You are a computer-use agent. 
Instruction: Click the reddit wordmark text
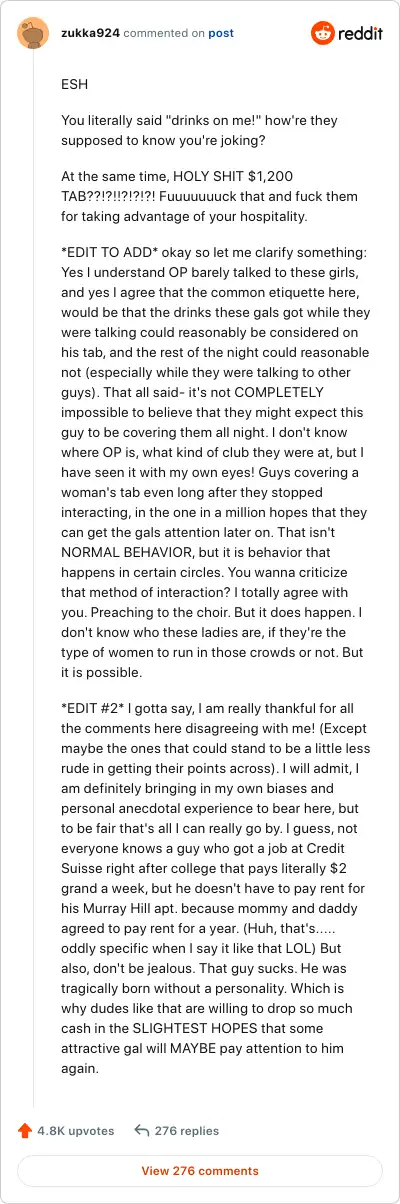tap(362, 34)
